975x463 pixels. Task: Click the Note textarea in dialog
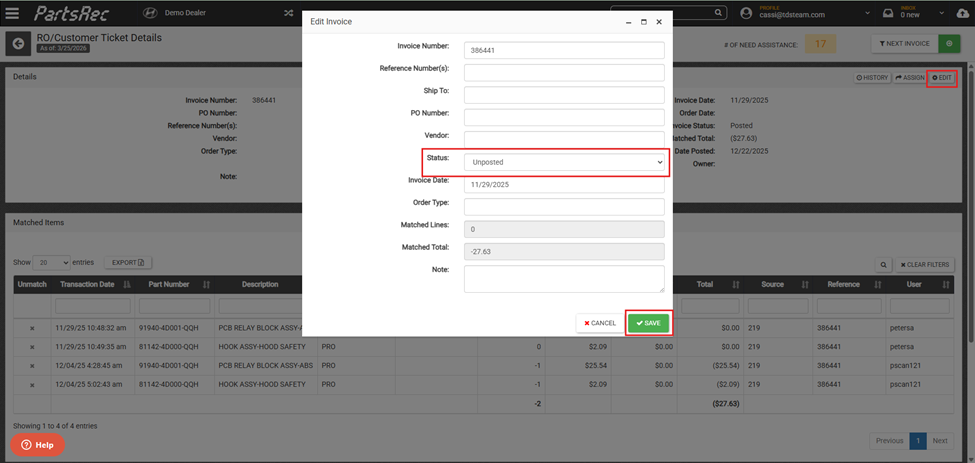(x=564, y=279)
